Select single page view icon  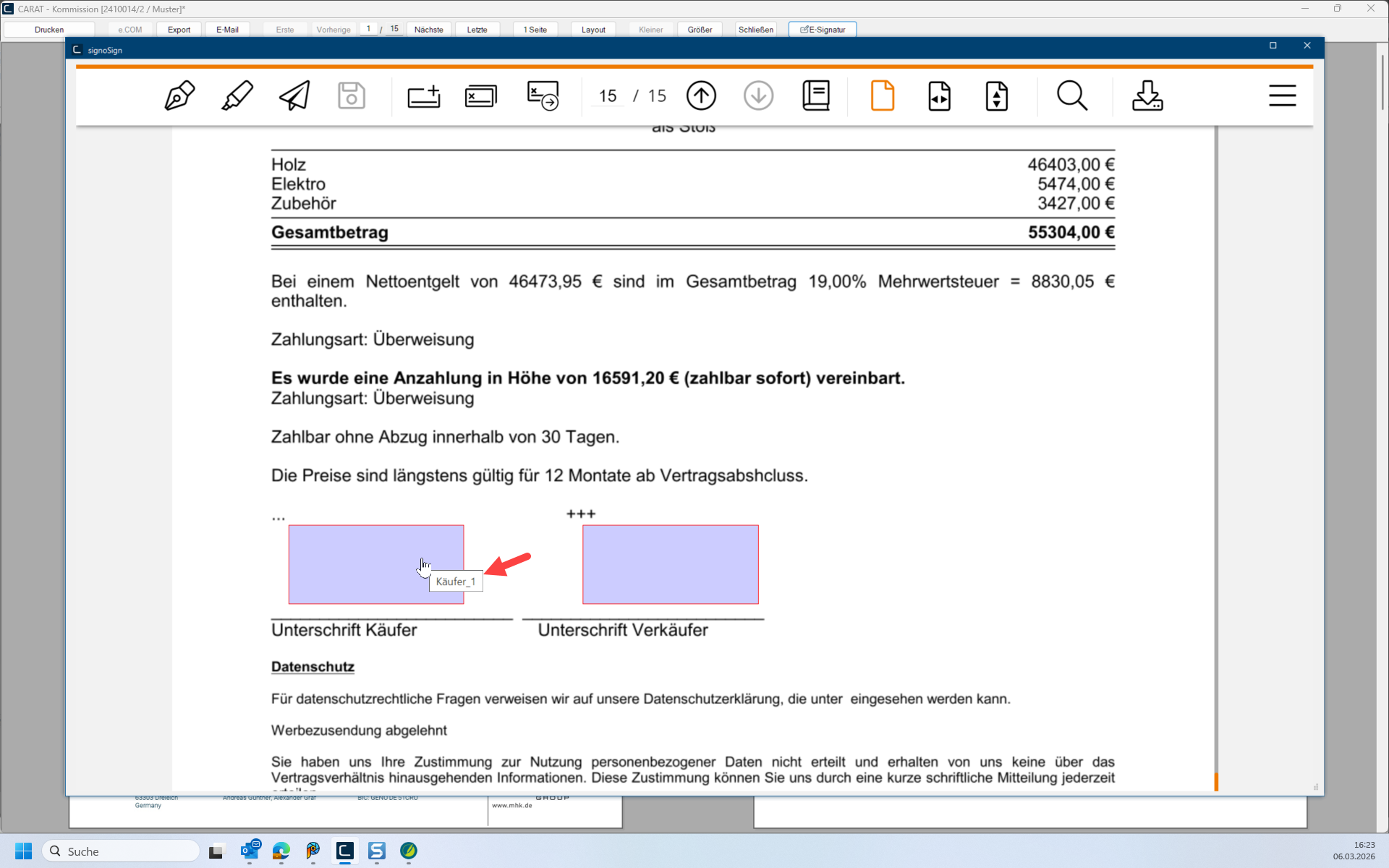point(882,95)
